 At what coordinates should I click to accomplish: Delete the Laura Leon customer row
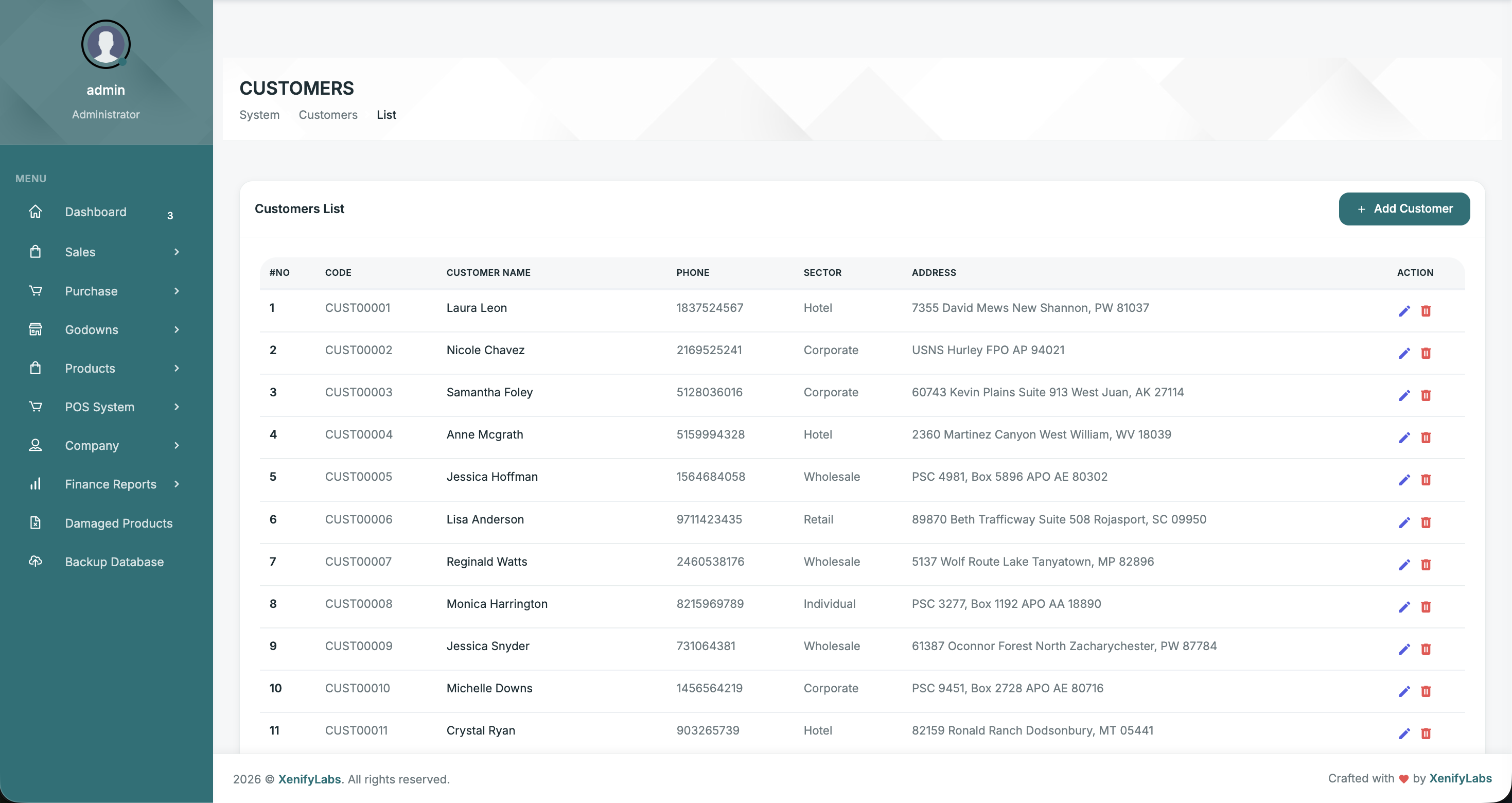pyautogui.click(x=1426, y=311)
